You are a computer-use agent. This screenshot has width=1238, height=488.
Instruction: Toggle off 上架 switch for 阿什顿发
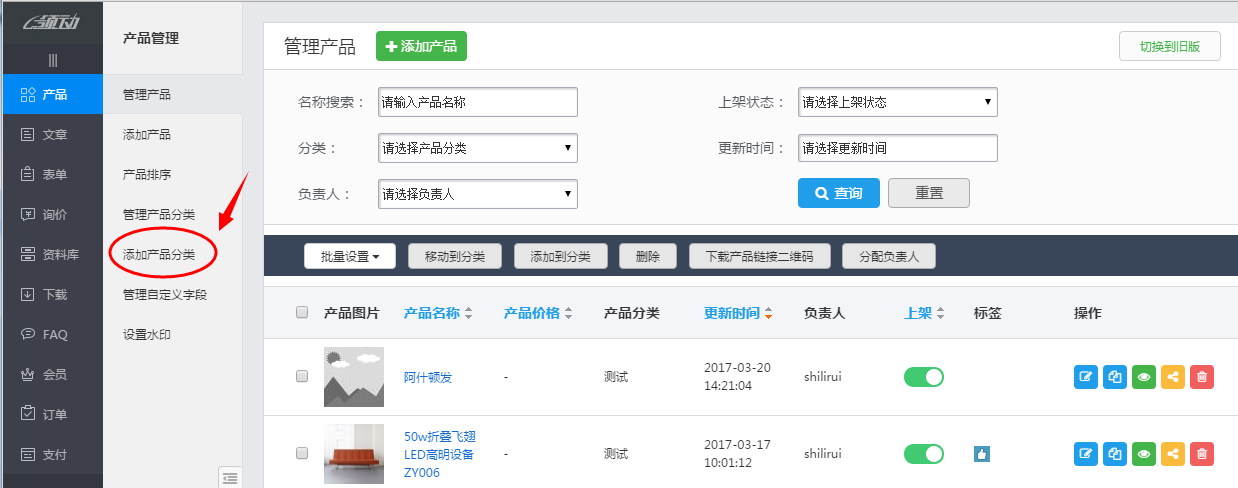pyautogui.click(x=923, y=377)
